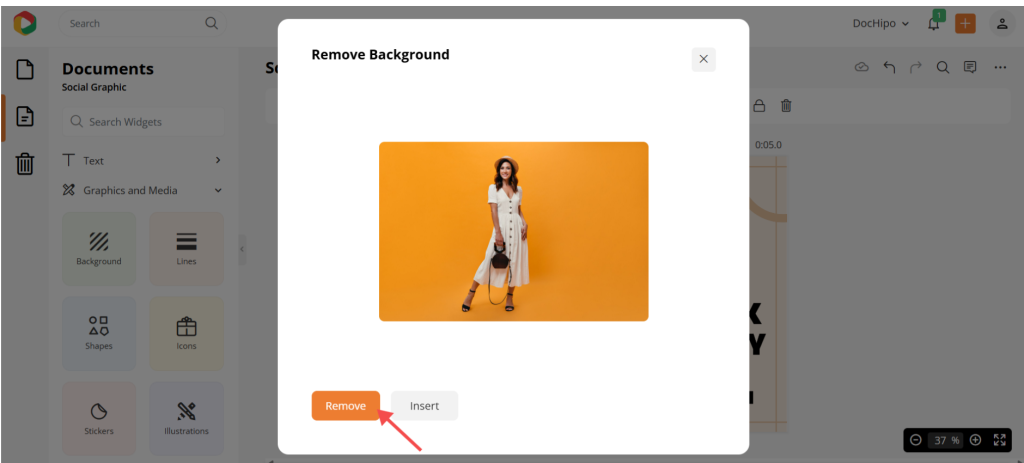Click the Social Graphic label
The image size is (1024, 463).
[x=94, y=88]
